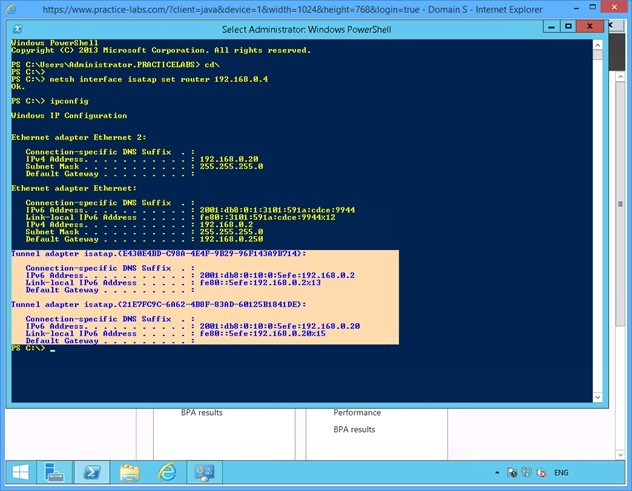Screen dimensions: 632x491
Task: Open the PowerShell window system menu icon
Action: 17,29
